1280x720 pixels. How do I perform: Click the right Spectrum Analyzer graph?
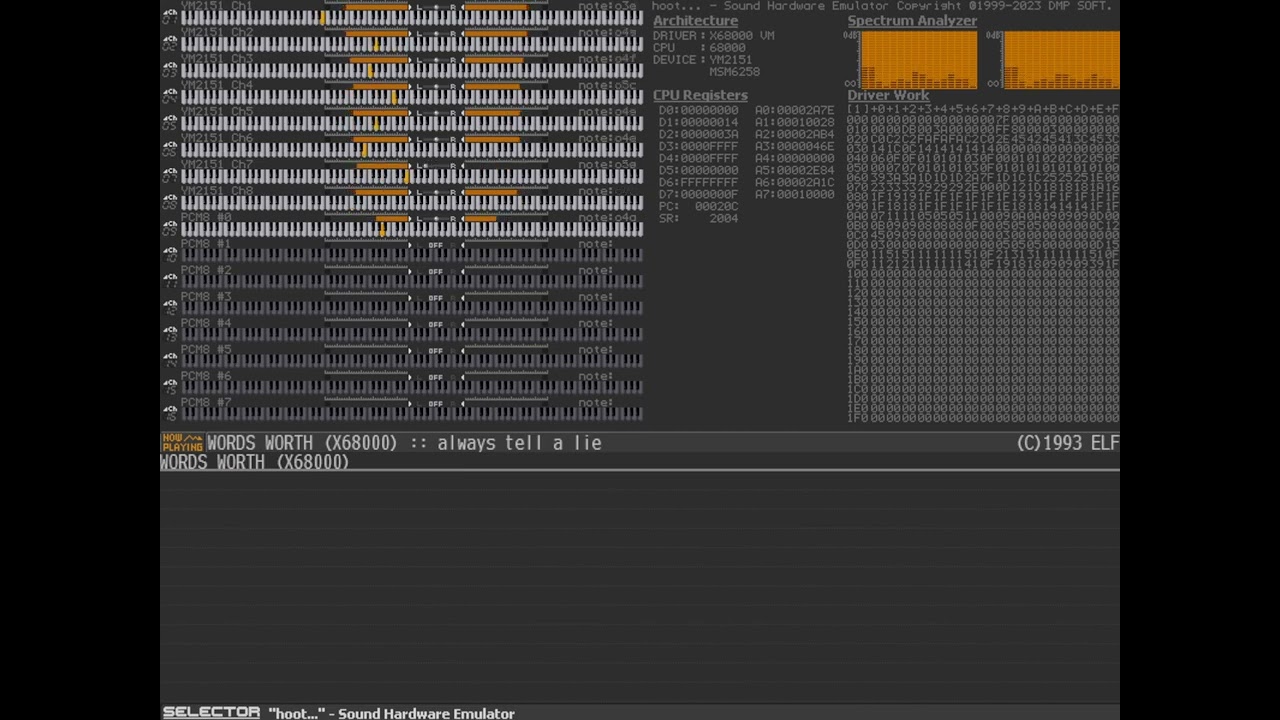pos(1061,60)
